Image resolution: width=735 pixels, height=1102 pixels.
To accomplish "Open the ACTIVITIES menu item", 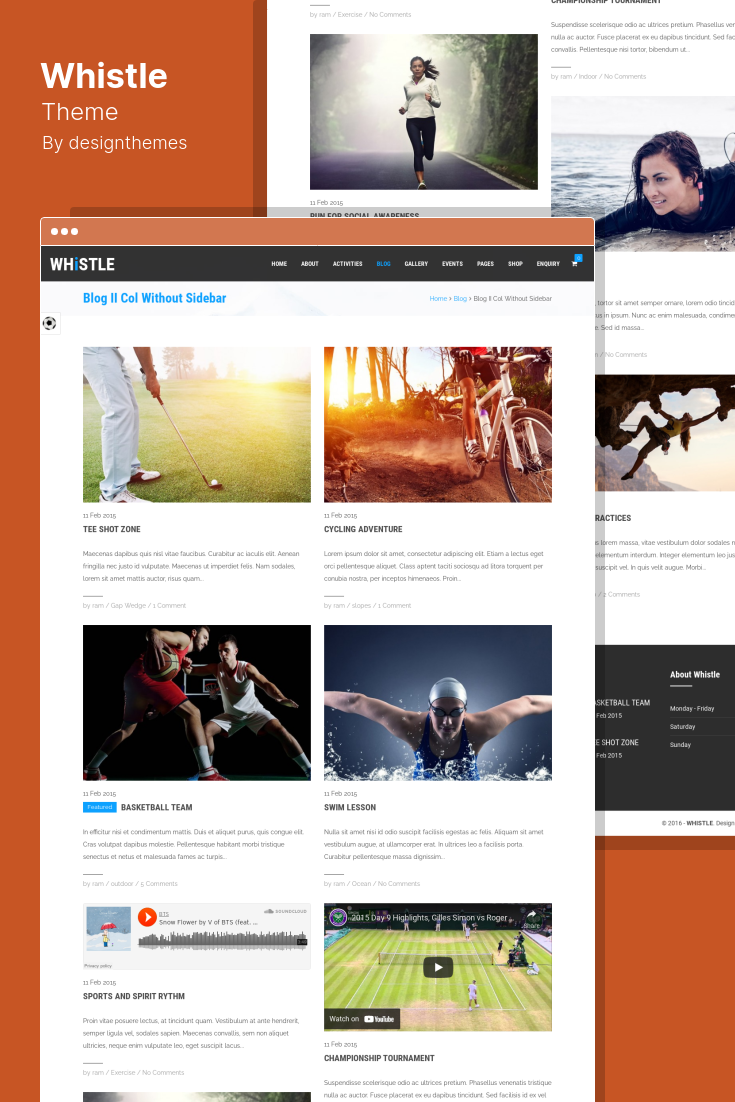I will point(348,264).
